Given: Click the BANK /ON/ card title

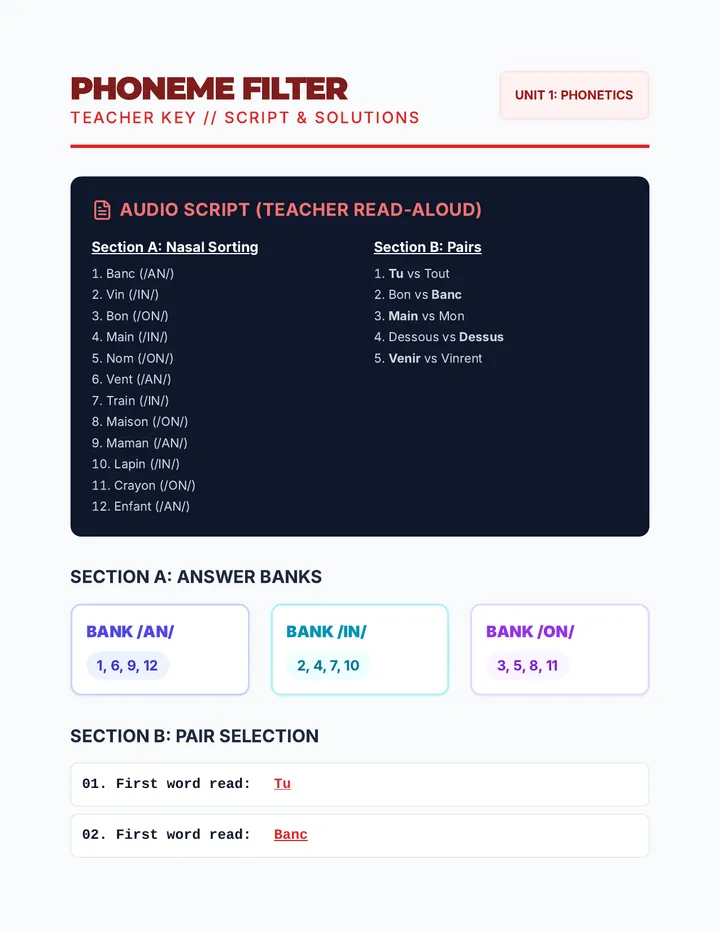Looking at the screenshot, I should pos(530,631).
